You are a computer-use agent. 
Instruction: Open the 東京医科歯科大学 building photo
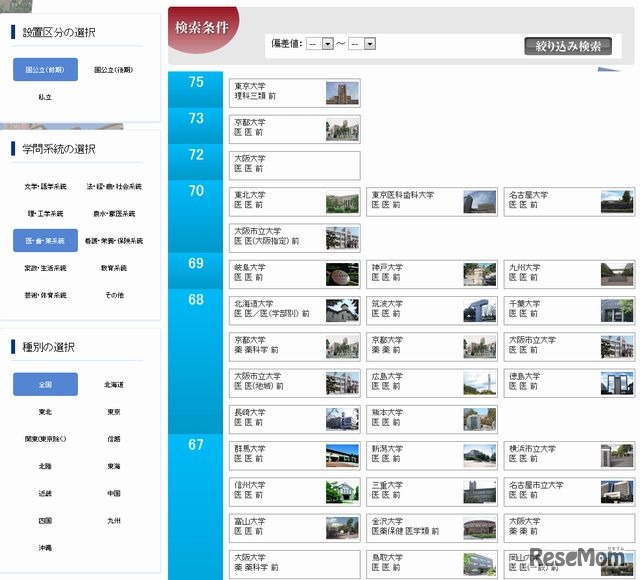pos(479,202)
